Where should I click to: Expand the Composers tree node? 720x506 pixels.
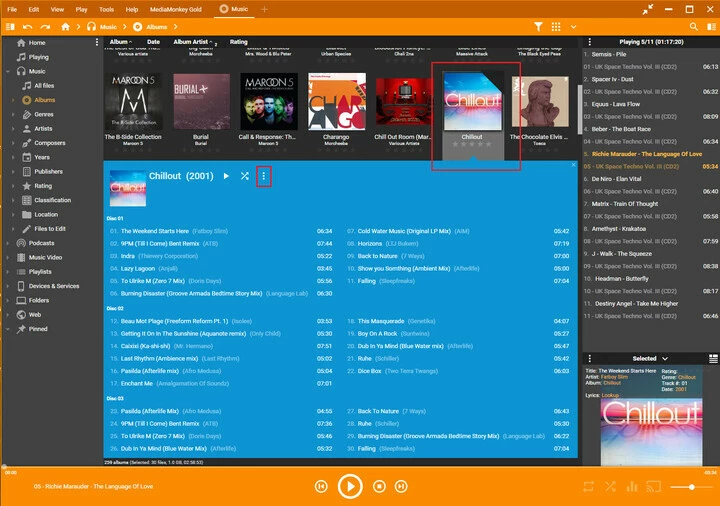pos(13,143)
